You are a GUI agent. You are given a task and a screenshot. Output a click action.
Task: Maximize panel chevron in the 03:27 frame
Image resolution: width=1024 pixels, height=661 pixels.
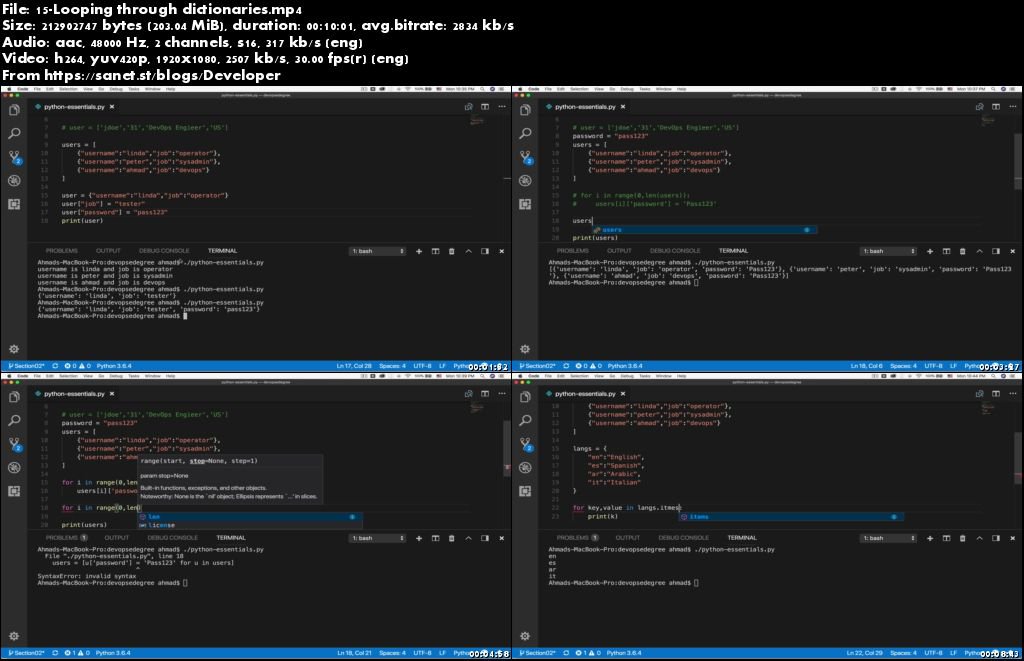coord(979,251)
